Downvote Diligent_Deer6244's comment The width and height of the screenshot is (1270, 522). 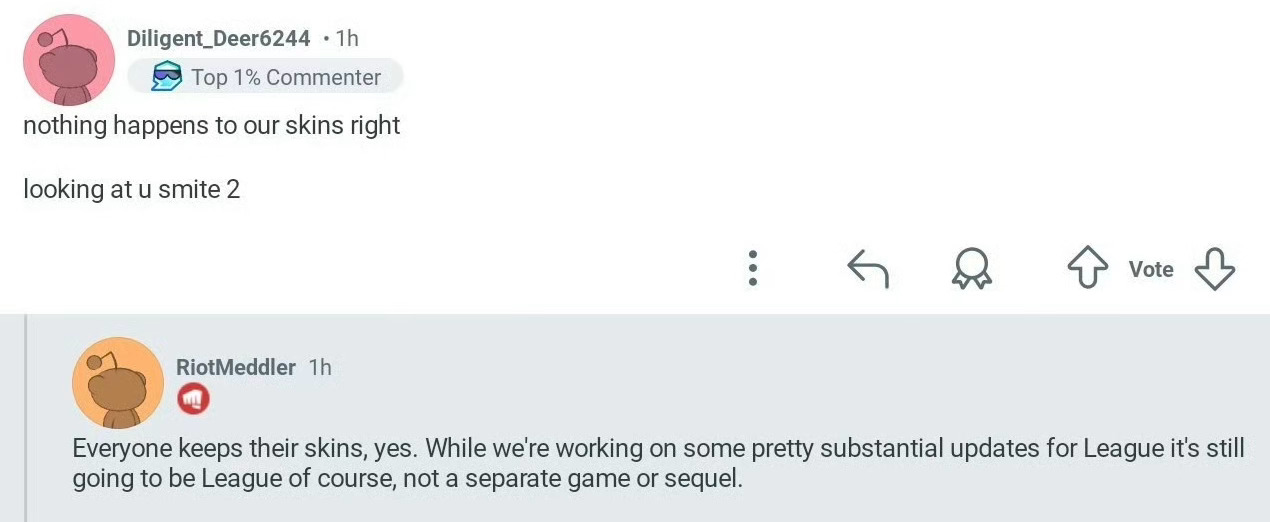[1215, 268]
